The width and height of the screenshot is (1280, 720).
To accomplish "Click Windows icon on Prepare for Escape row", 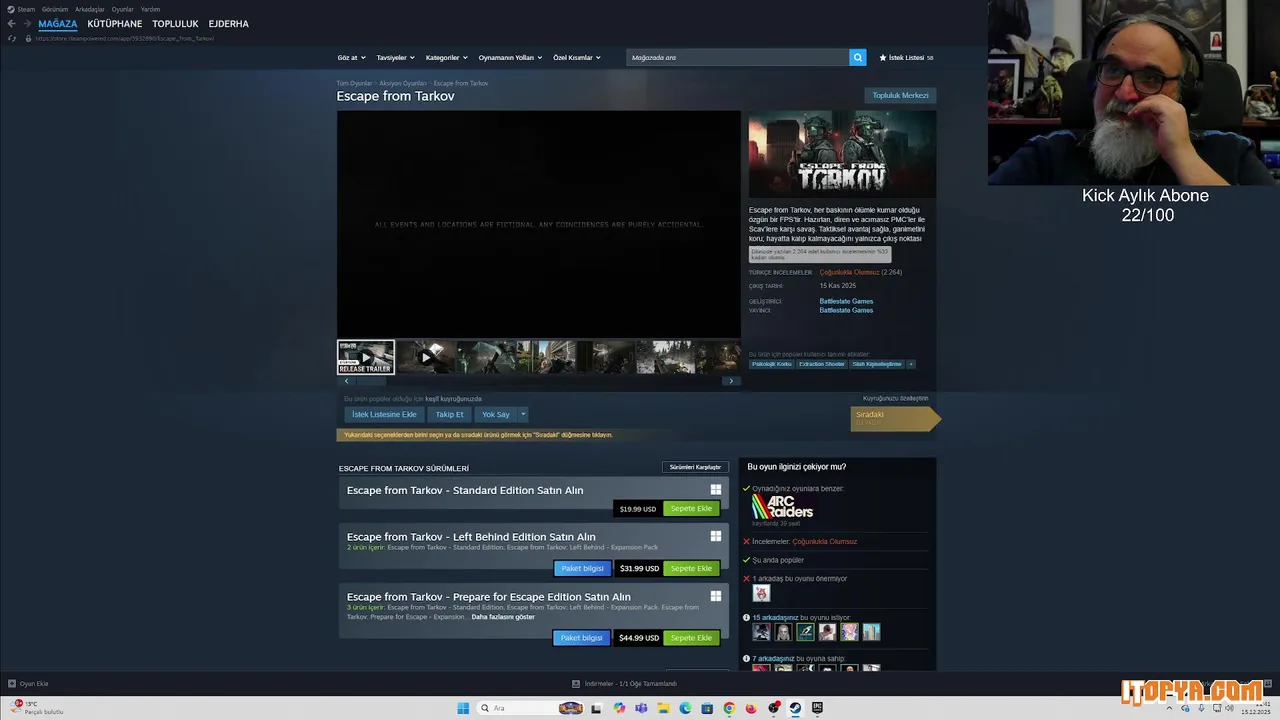I will point(716,596).
